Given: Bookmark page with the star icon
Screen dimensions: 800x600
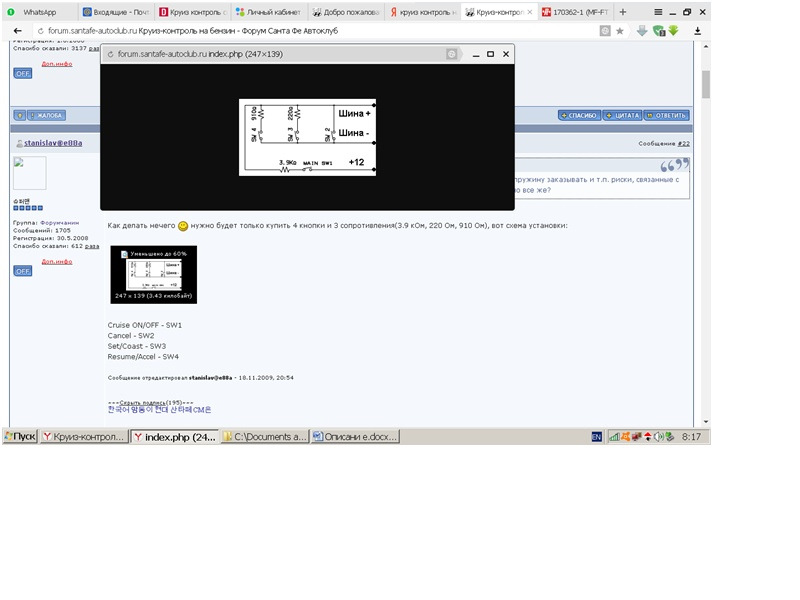Looking at the screenshot, I should coord(619,31).
